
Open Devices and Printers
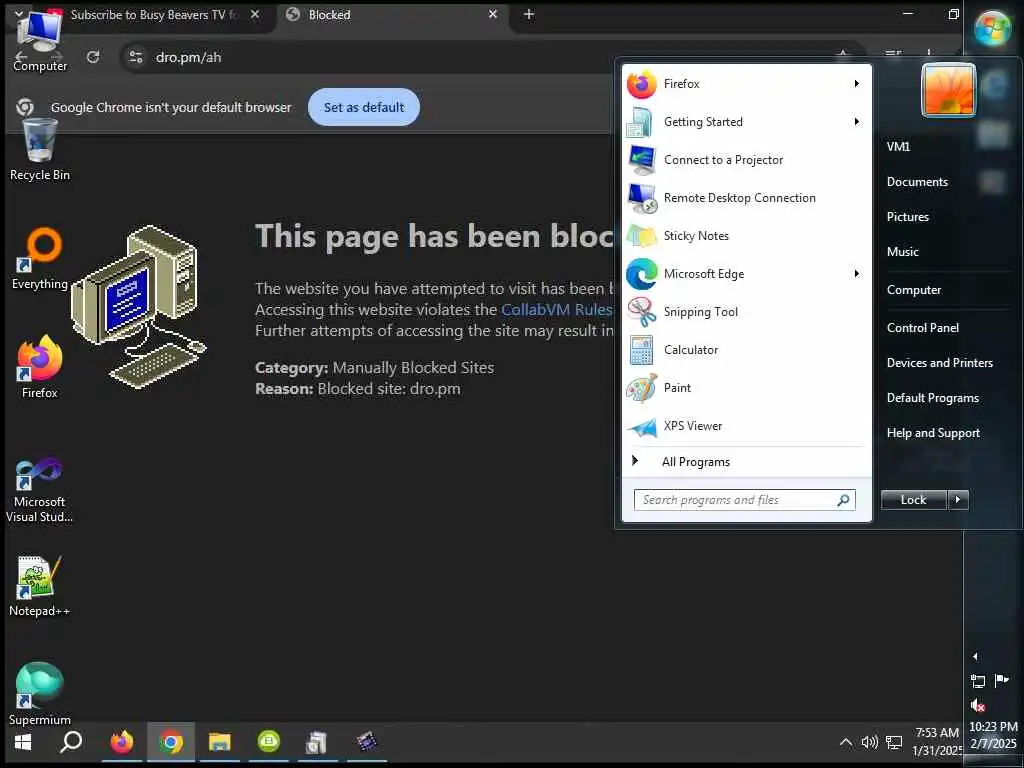click(x=940, y=362)
